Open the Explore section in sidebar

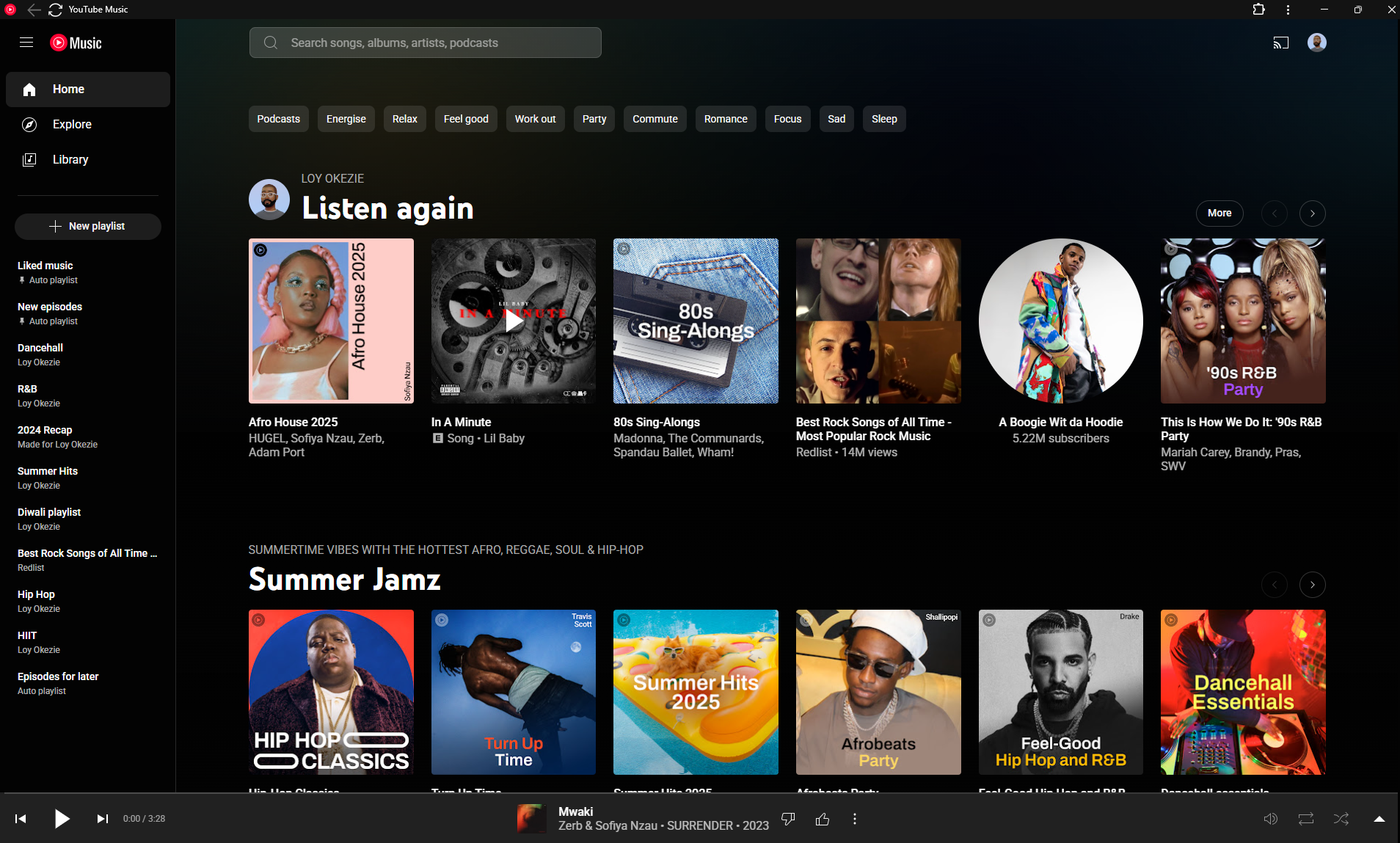point(72,125)
